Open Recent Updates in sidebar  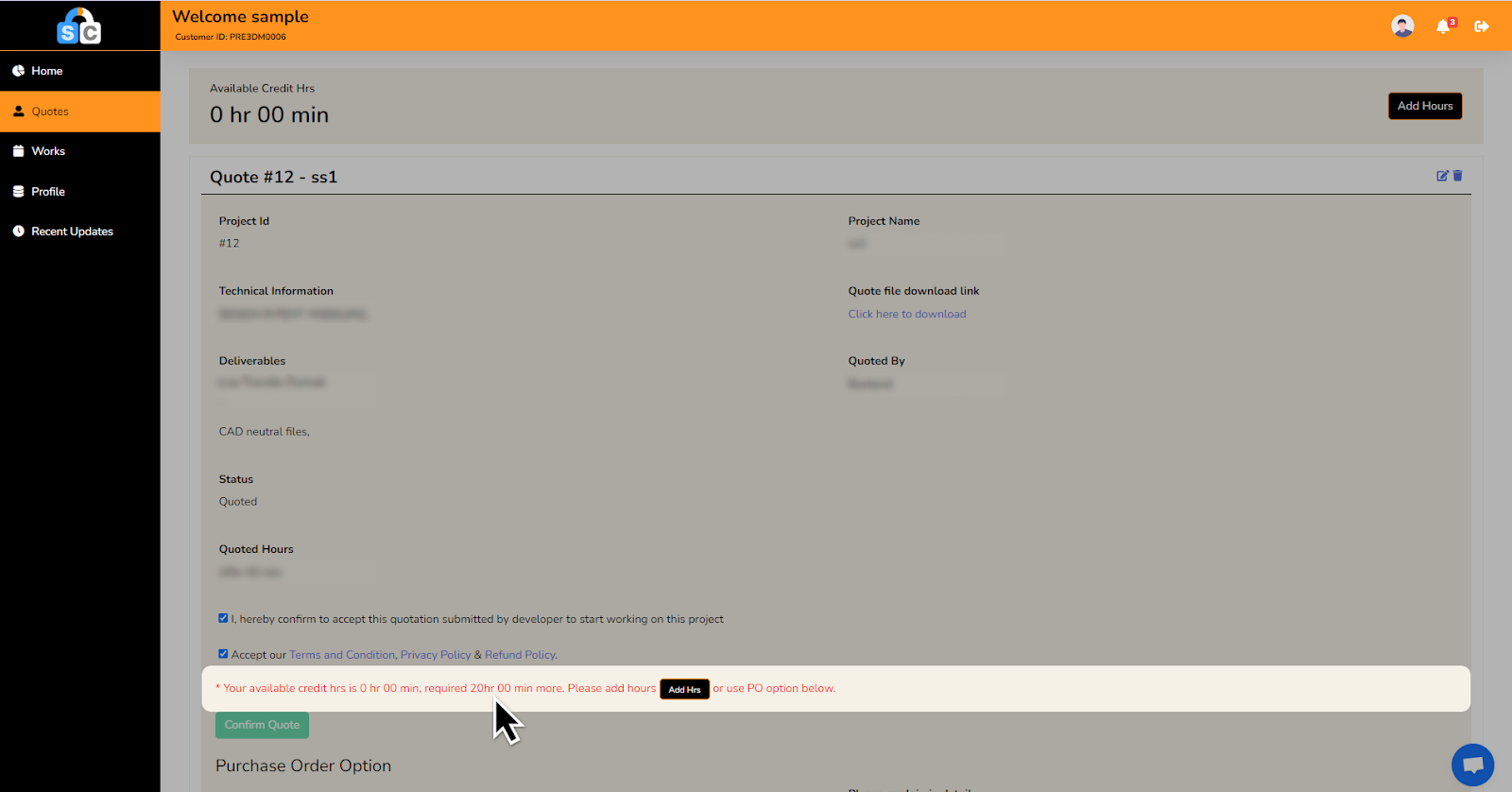pos(80,232)
